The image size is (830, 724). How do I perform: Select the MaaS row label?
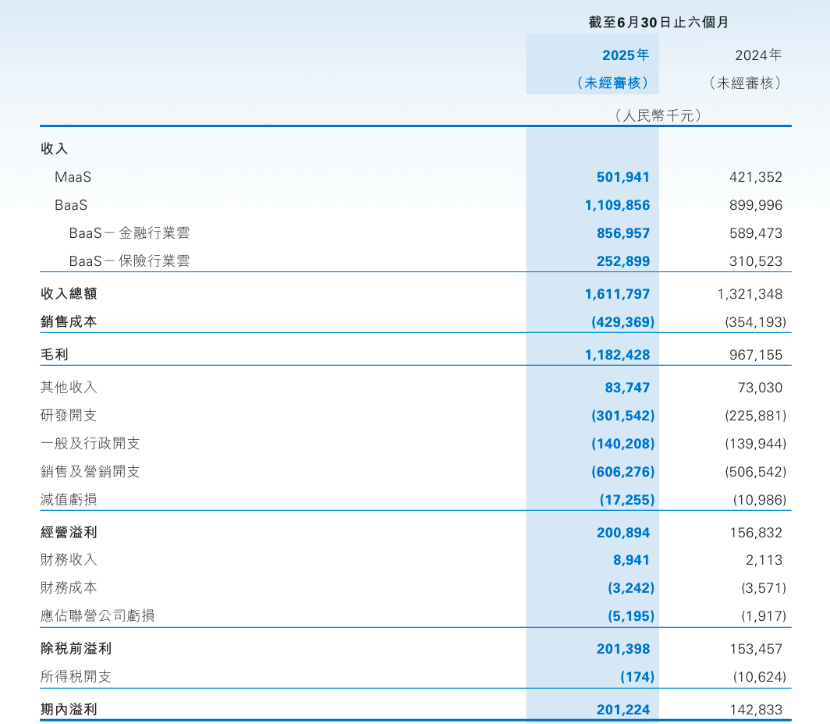coord(73,177)
